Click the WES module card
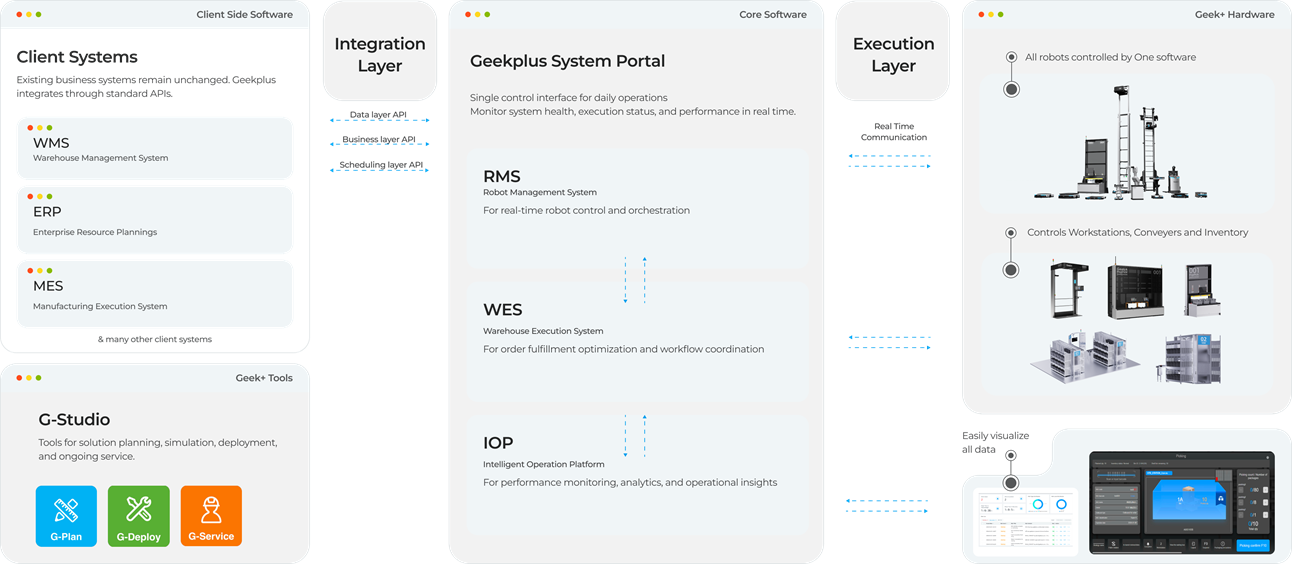 click(636, 342)
